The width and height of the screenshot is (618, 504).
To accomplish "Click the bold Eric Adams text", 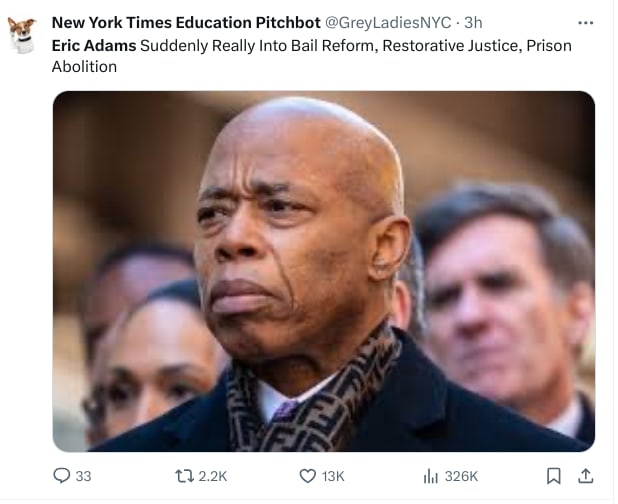I will (94, 46).
